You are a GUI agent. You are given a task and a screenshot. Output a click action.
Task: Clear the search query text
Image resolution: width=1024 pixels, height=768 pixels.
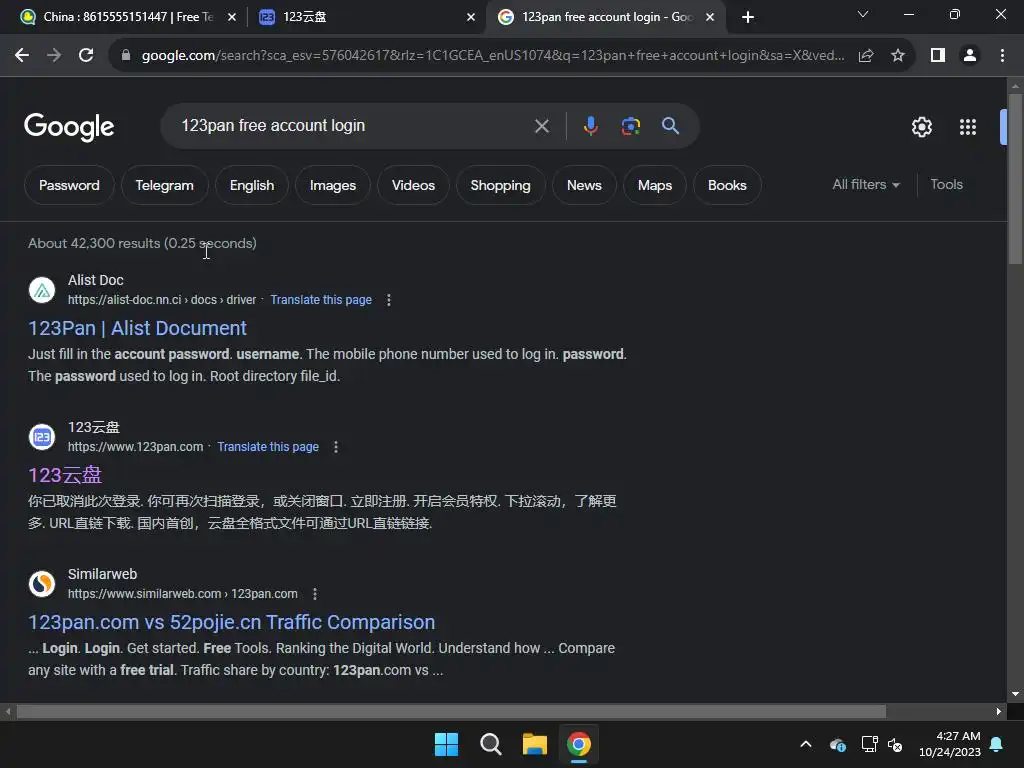pyautogui.click(x=542, y=126)
